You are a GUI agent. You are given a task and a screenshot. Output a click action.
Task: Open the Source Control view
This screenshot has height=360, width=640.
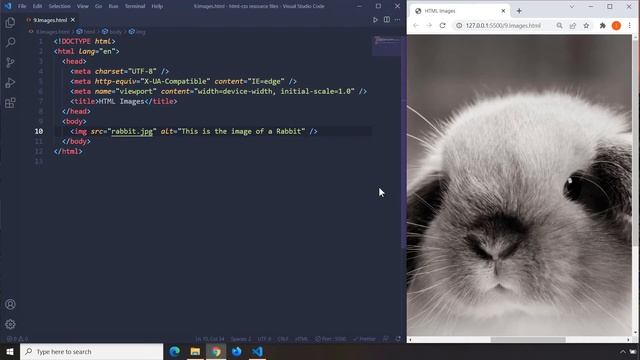pyautogui.click(x=10, y=62)
